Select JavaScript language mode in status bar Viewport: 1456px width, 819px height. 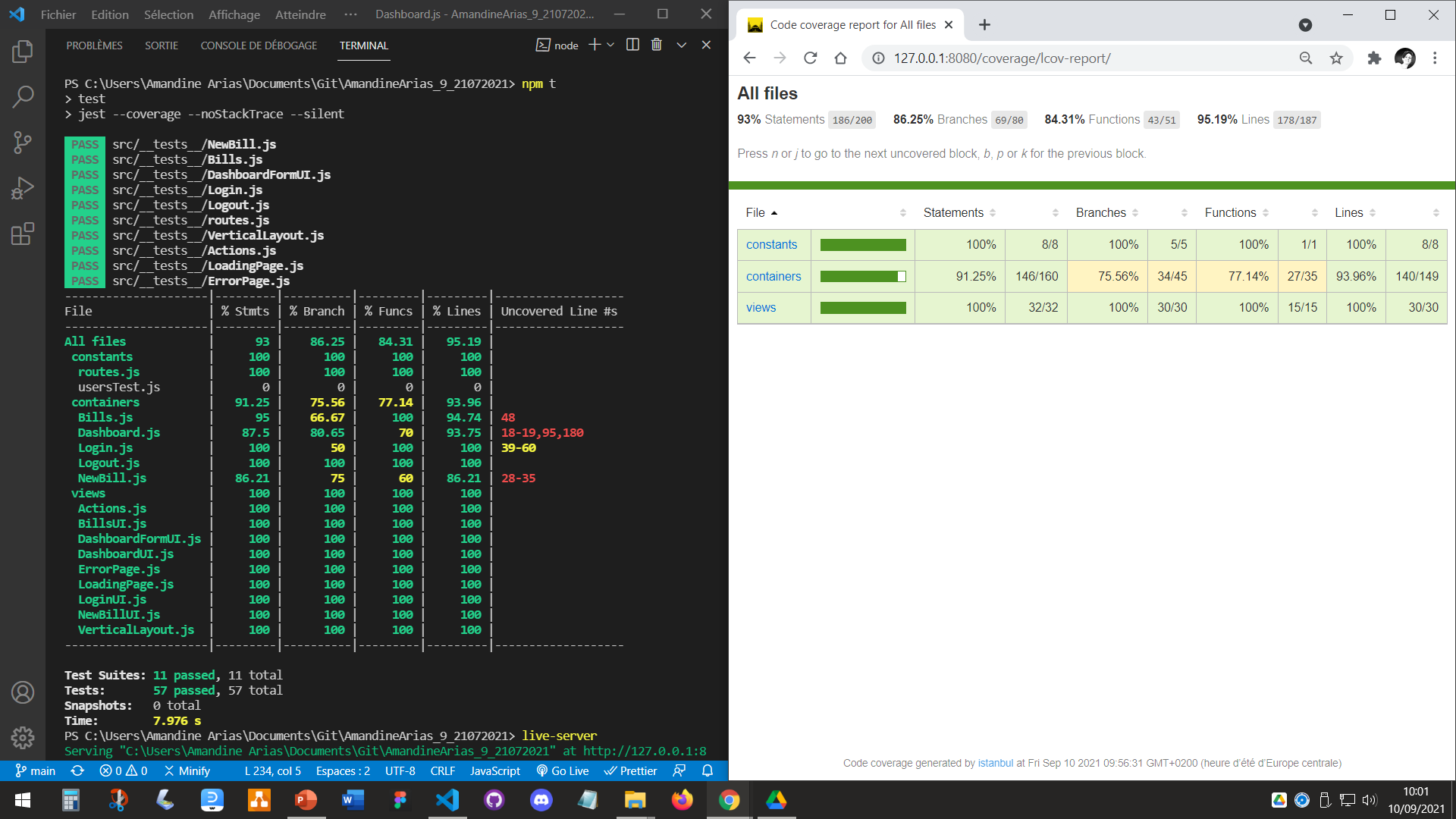point(494,770)
